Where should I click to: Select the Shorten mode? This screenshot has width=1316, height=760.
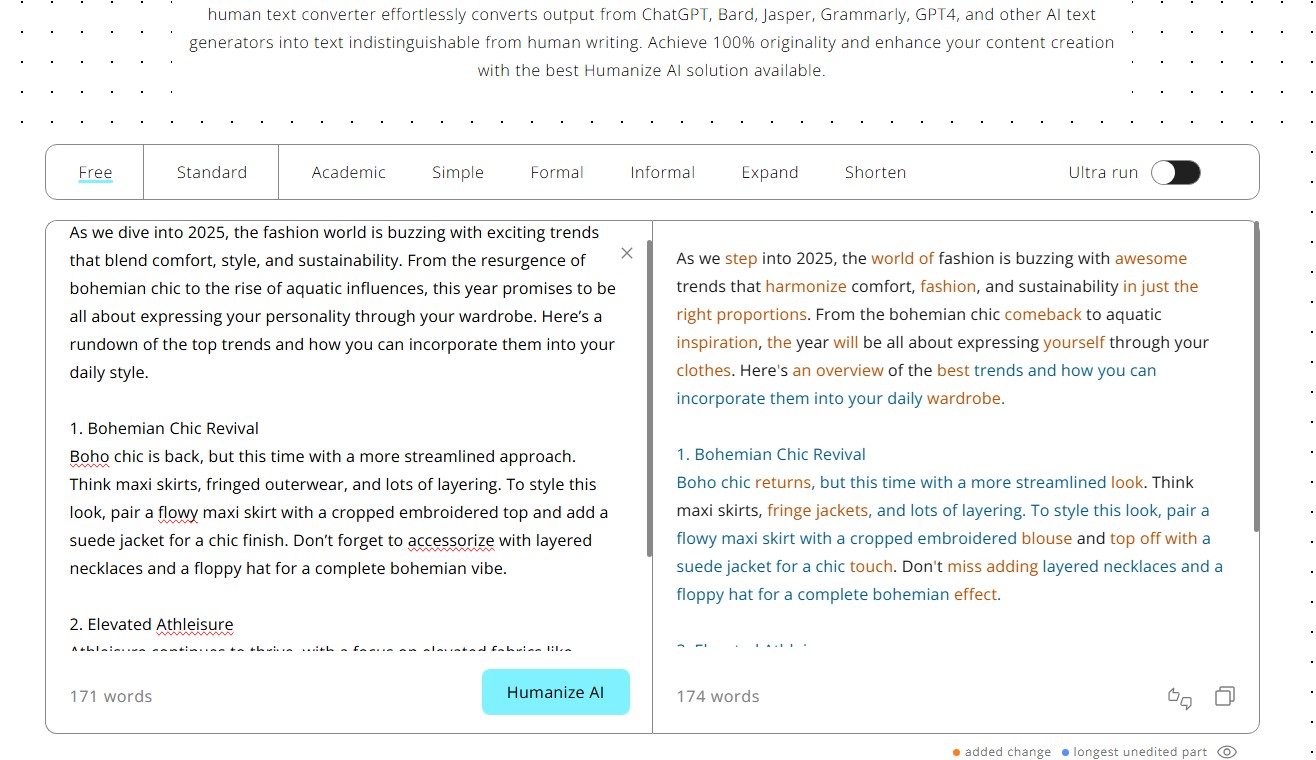click(875, 172)
